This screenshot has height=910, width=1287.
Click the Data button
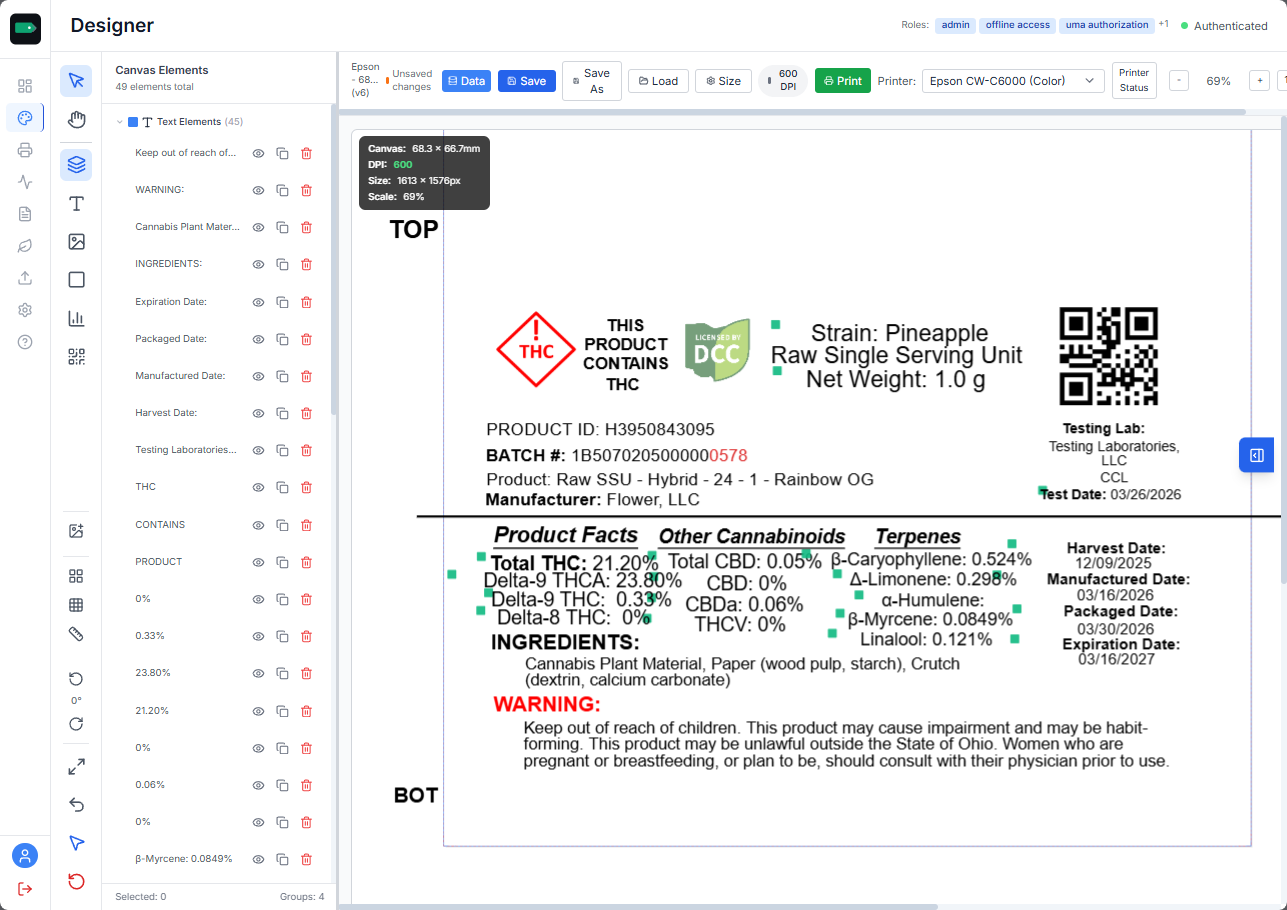466,81
